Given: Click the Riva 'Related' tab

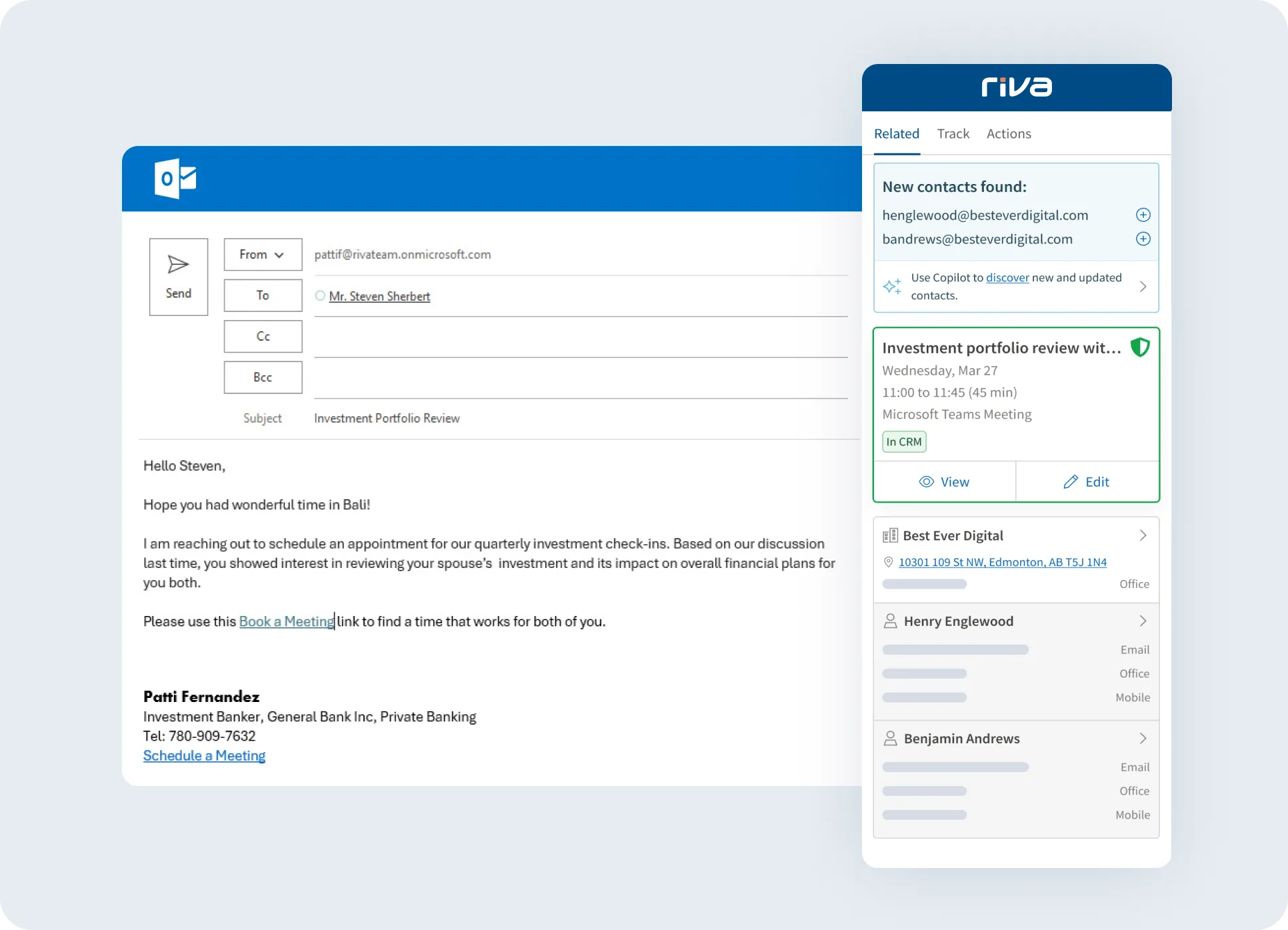Looking at the screenshot, I should [898, 133].
